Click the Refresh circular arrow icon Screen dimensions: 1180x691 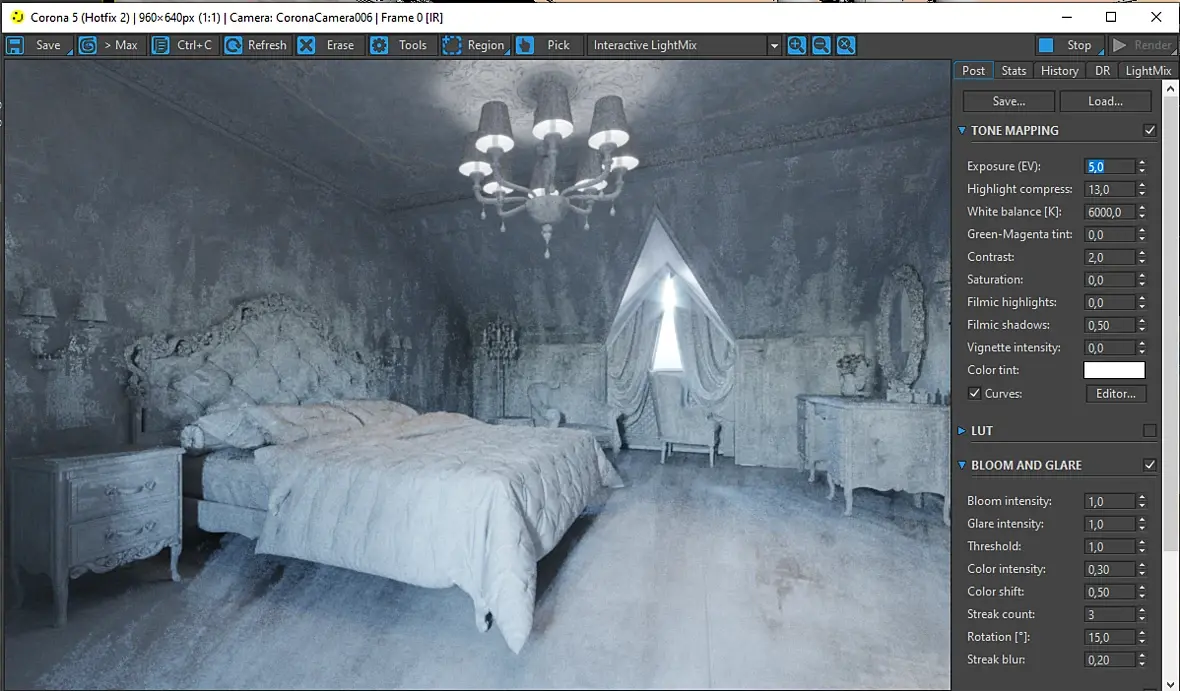(x=233, y=45)
